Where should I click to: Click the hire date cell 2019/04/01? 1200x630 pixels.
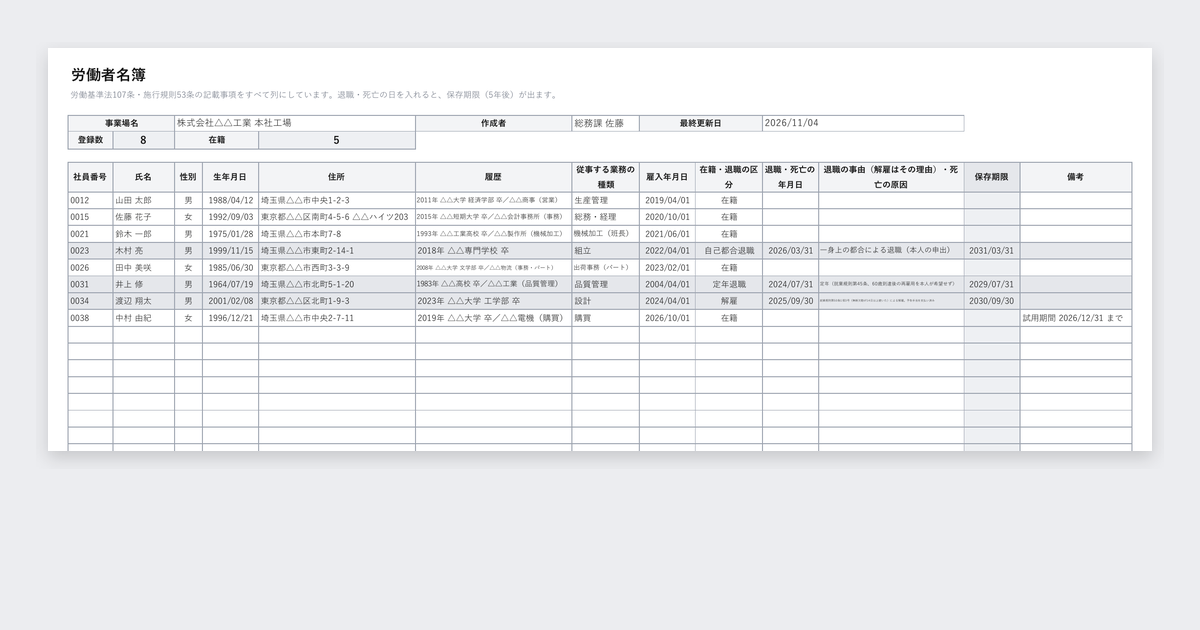pos(667,200)
